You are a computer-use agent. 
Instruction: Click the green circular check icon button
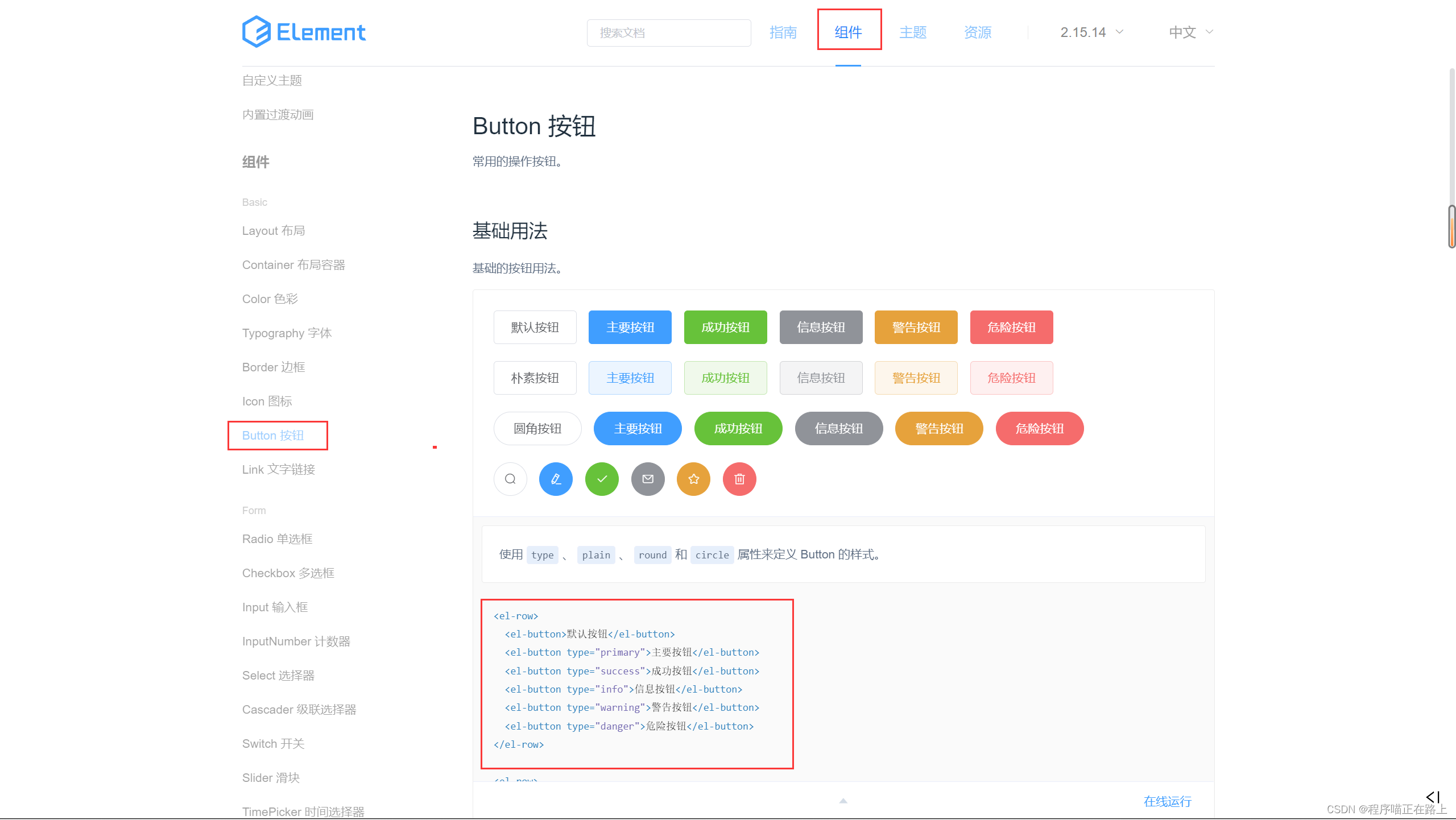[602, 479]
